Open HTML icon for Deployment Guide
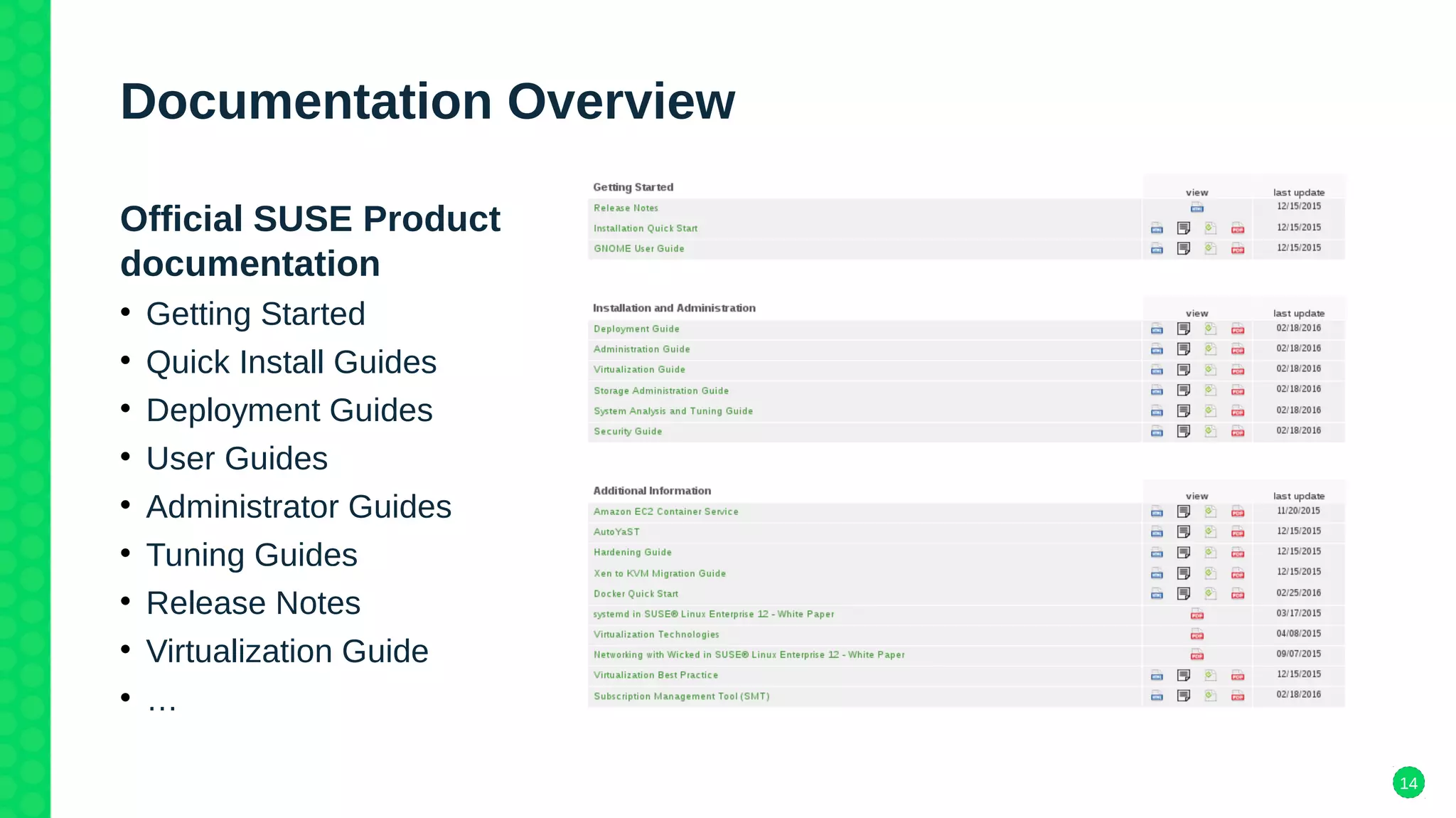1456x818 pixels. pos(1157,329)
